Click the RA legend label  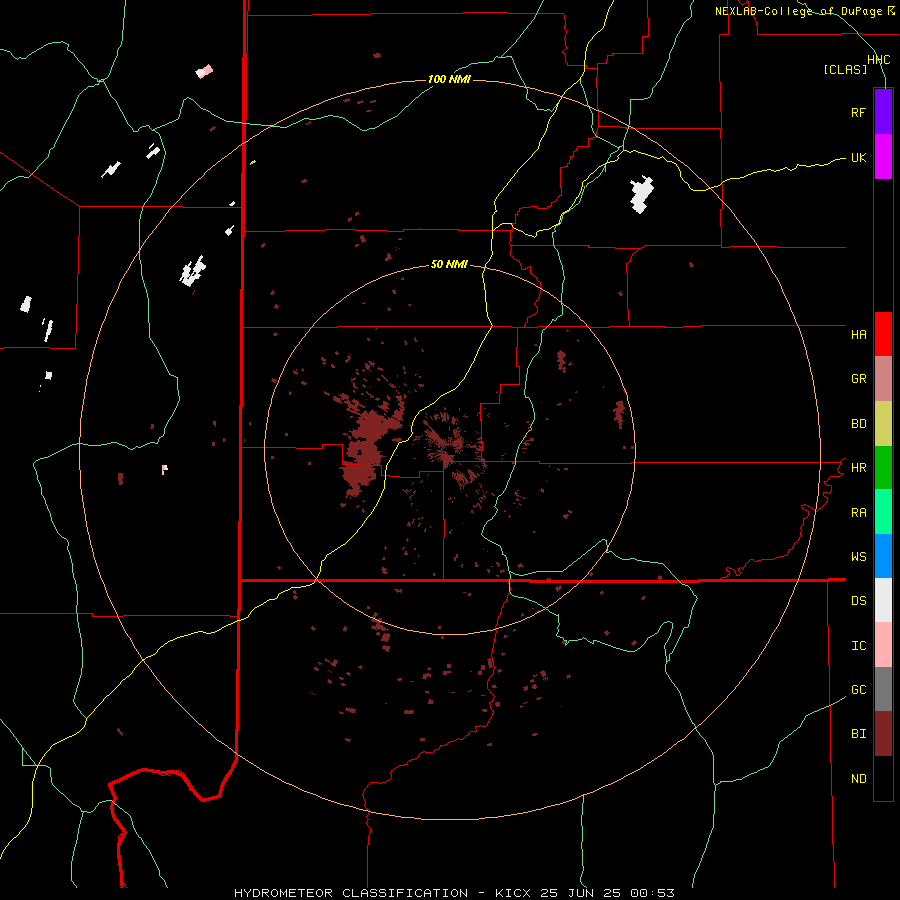click(858, 513)
